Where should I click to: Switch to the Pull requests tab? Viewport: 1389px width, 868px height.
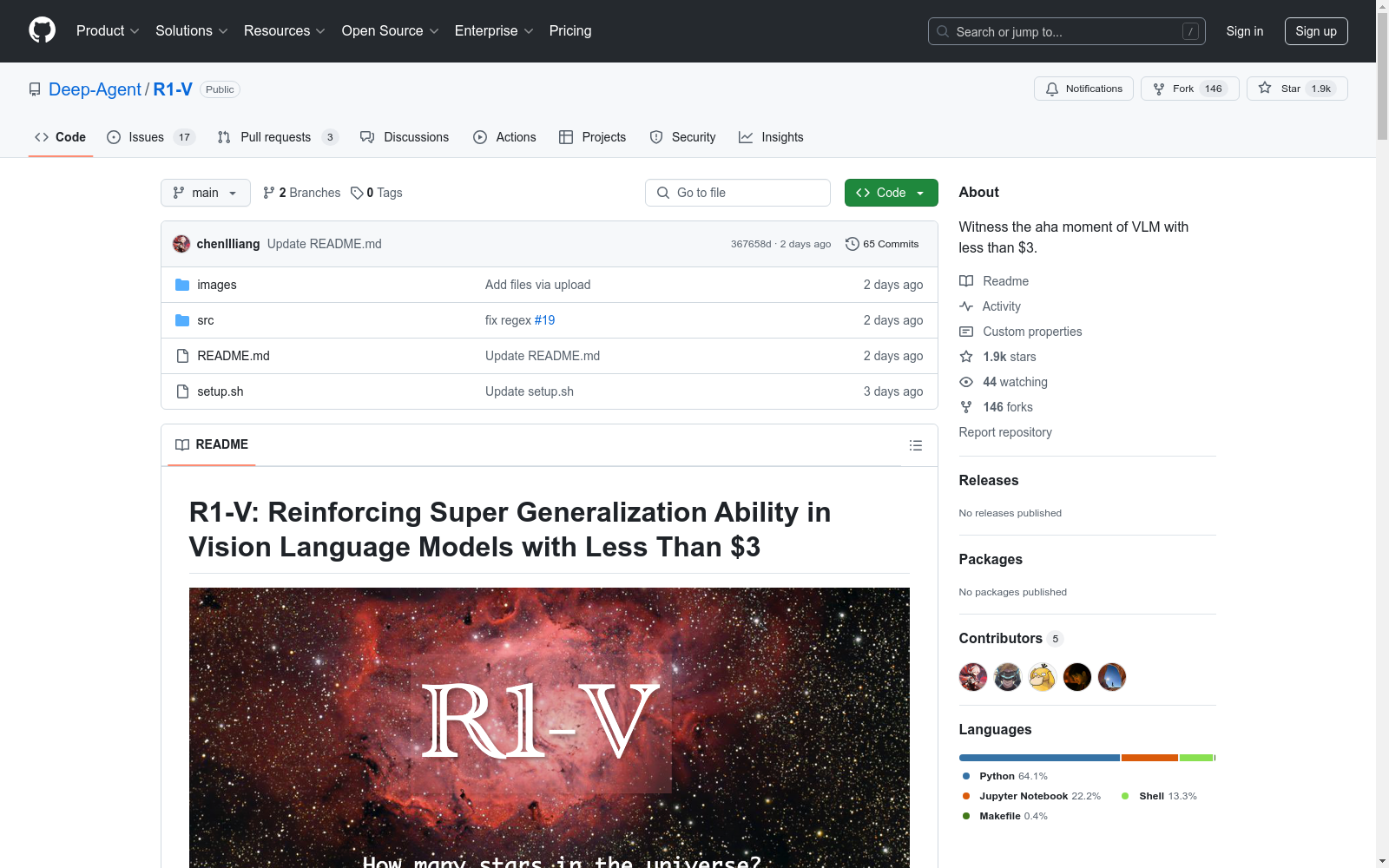278,137
